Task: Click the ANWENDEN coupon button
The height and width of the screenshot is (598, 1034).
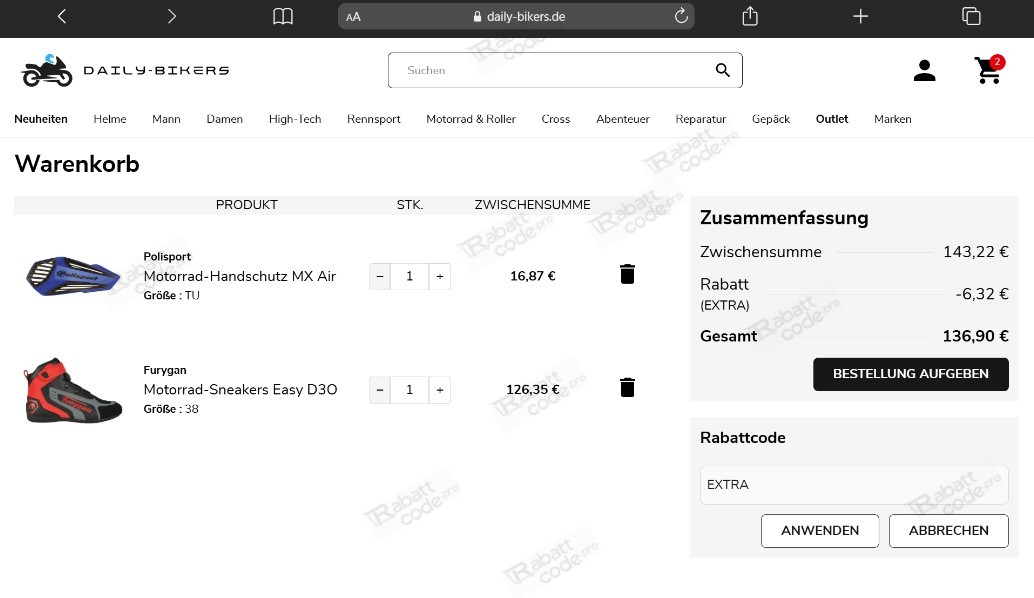Action: 820,531
